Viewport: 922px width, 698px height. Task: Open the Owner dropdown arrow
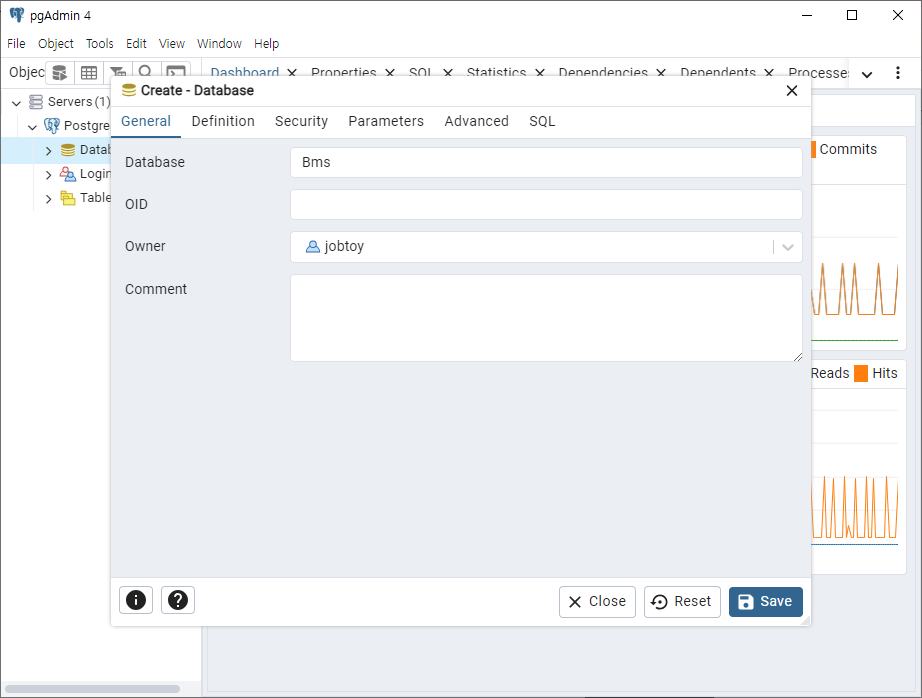788,247
